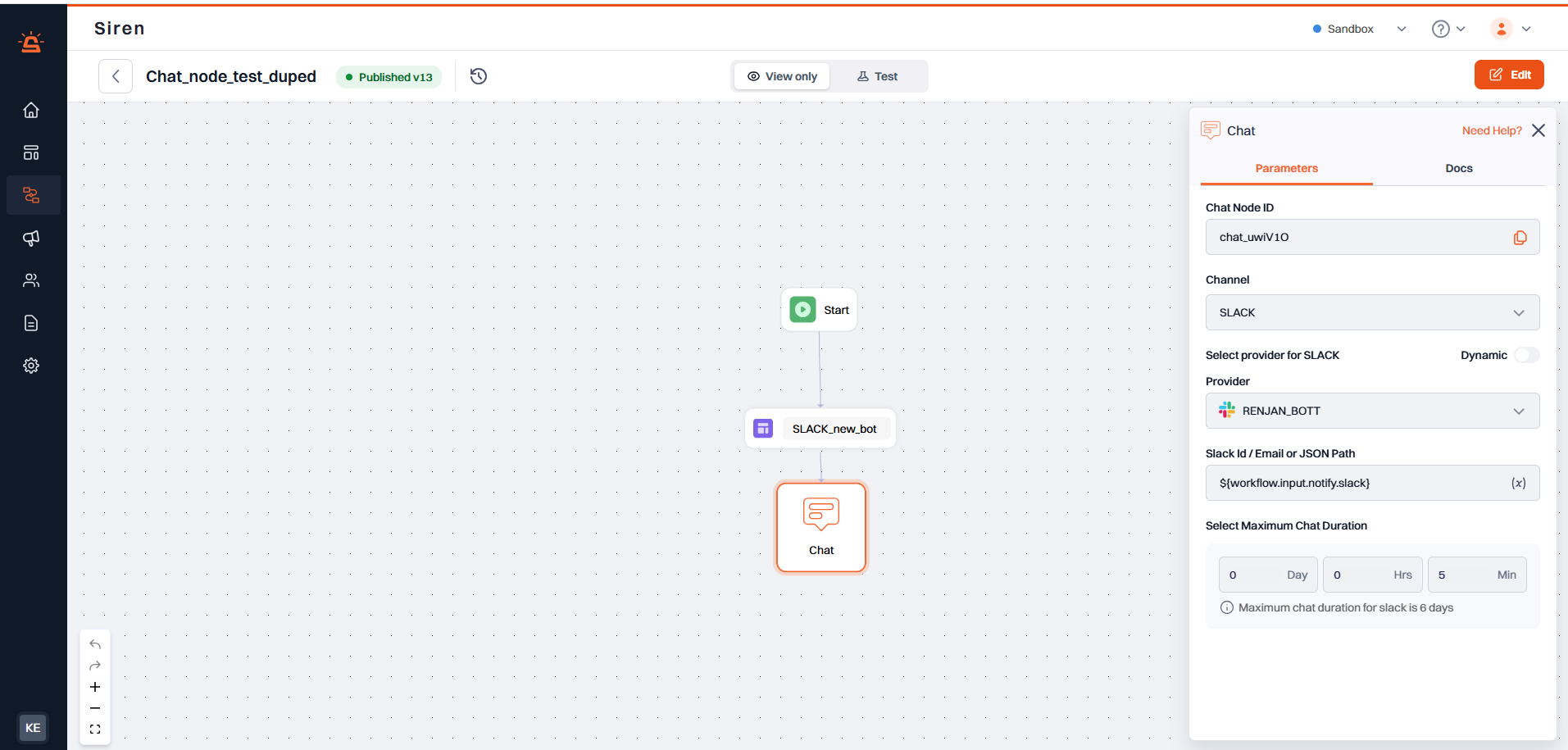Open Settings gear in sidebar
Viewport: 1568px width, 750px height.
click(x=31, y=366)
